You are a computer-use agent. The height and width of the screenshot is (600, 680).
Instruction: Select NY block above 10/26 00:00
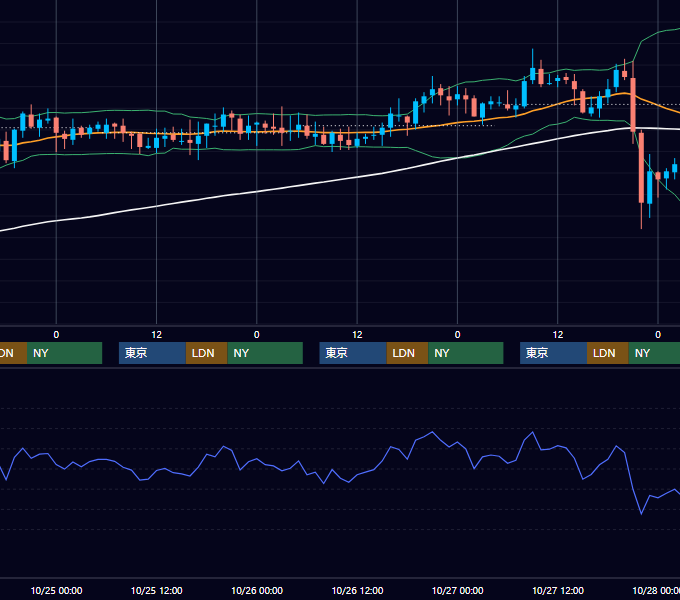click(x=265, y=353)
